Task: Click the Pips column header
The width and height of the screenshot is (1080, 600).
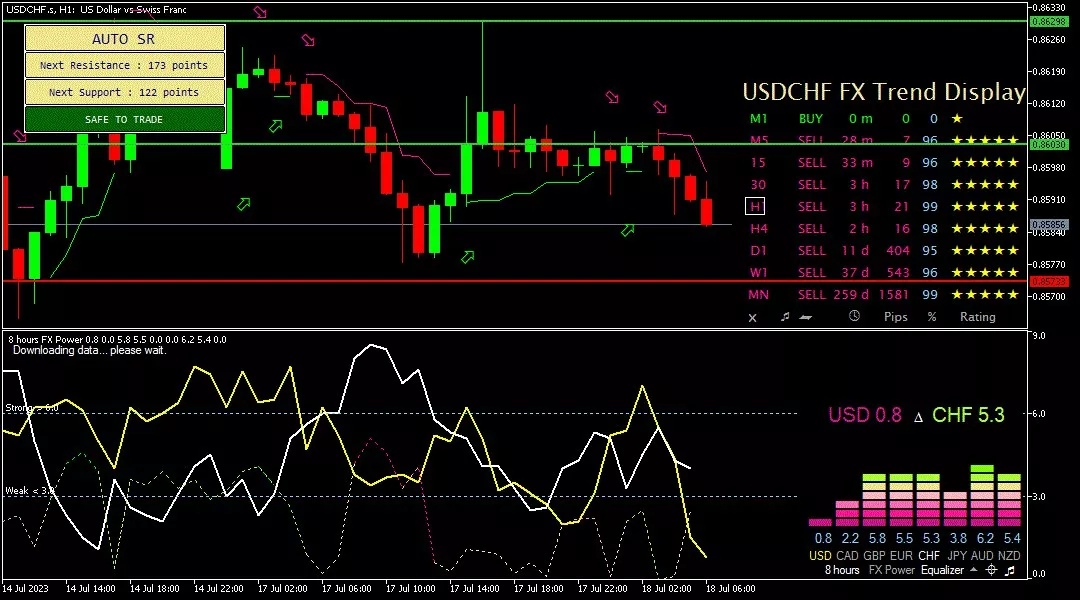Action: pyautogui.click(x=896, y=317)
